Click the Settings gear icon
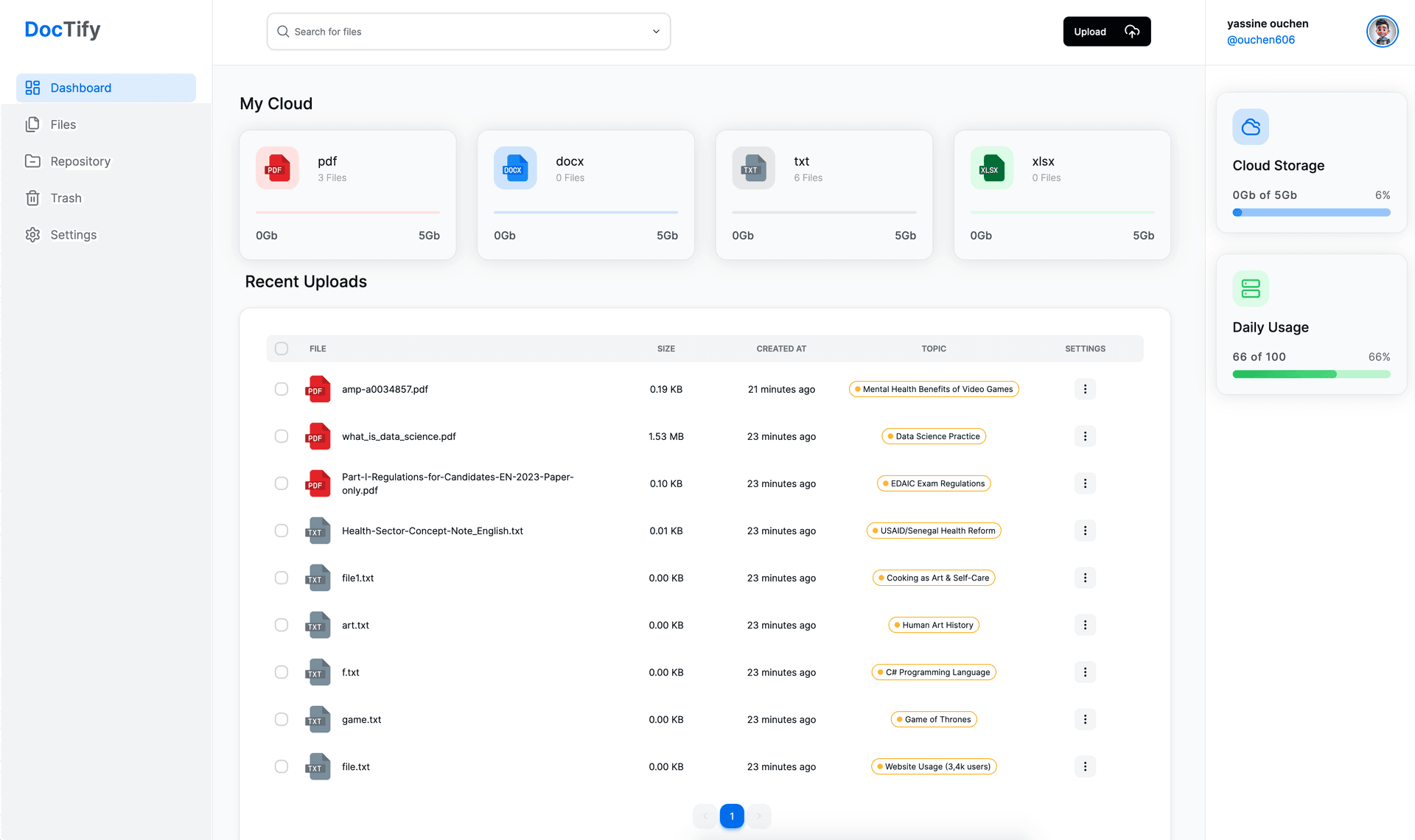The height and width of the screenshot is (840, 1415). tap(32, 235)
